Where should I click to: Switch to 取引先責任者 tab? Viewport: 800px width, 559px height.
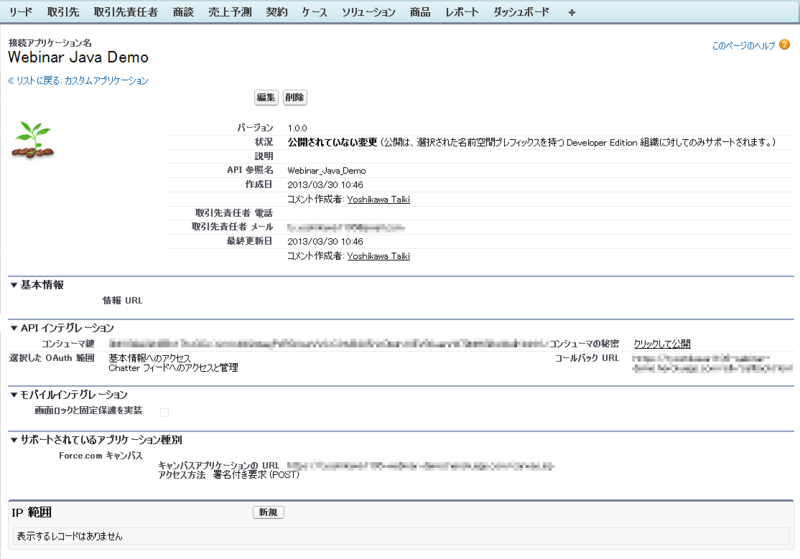click(x=126, y=12)
